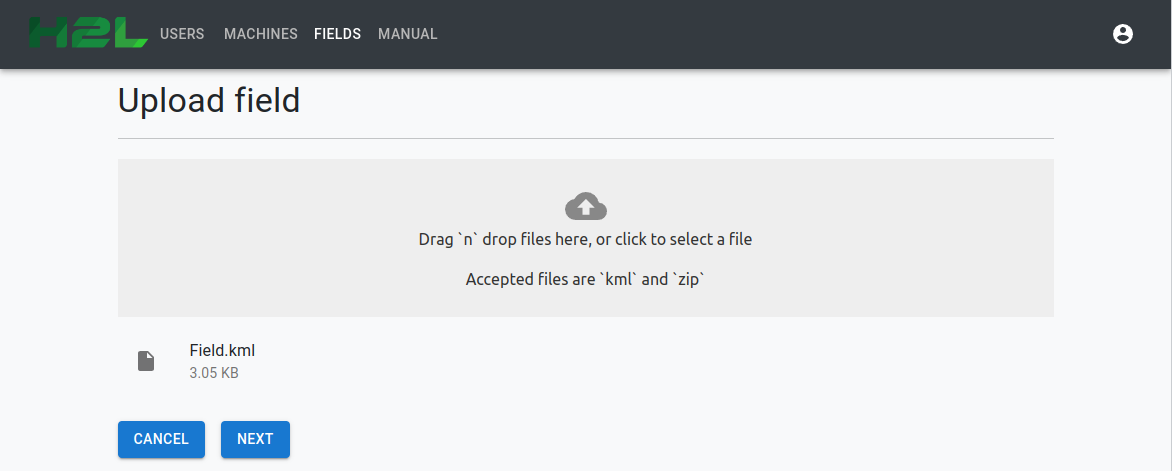Screen dimensions: 1172x471
Task: Click the word 'zip' in accepted files line
Action: click(687, 280)
